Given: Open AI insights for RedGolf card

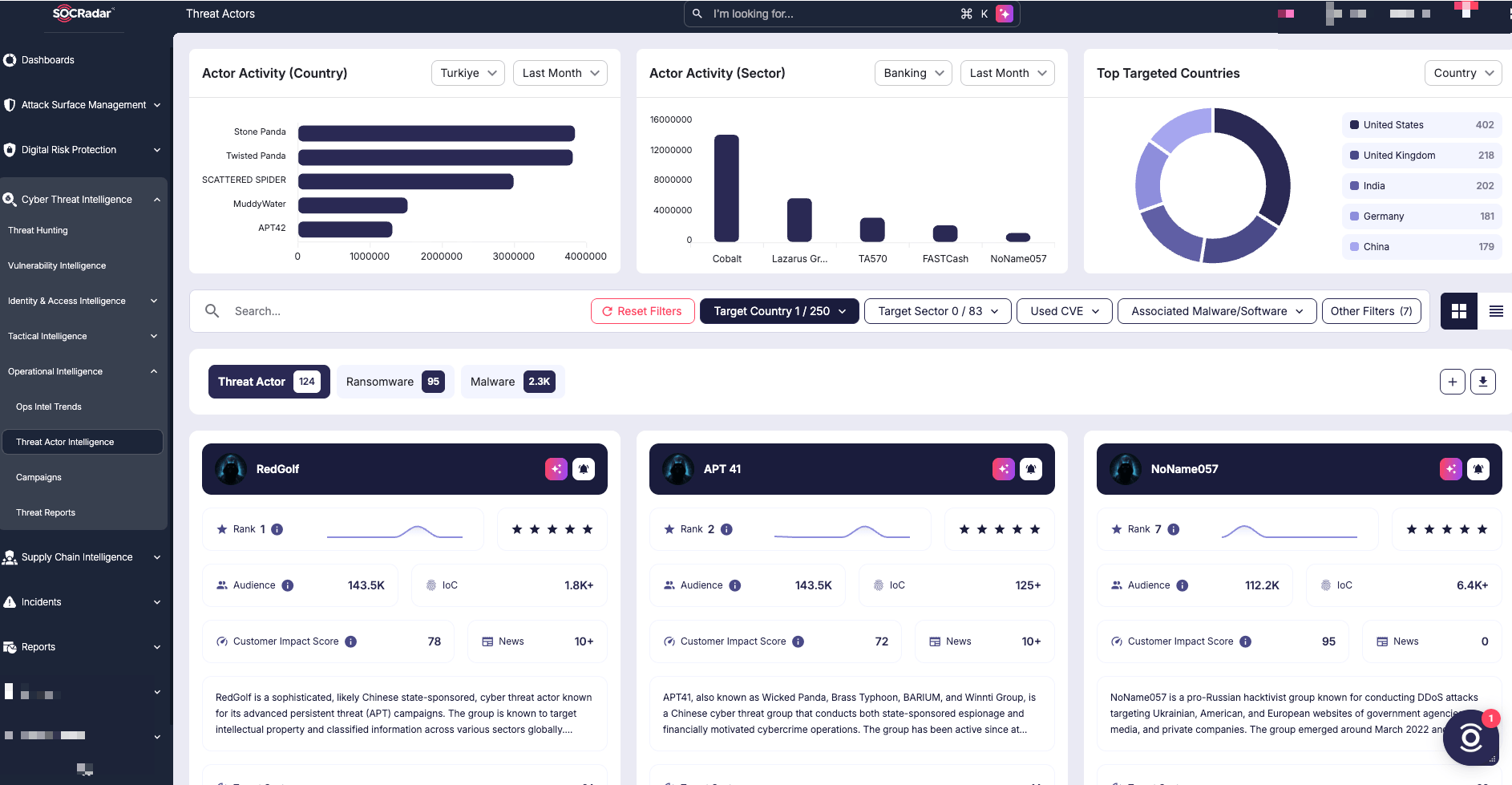Looking at the screenshot, I should [x=556, y=469].
